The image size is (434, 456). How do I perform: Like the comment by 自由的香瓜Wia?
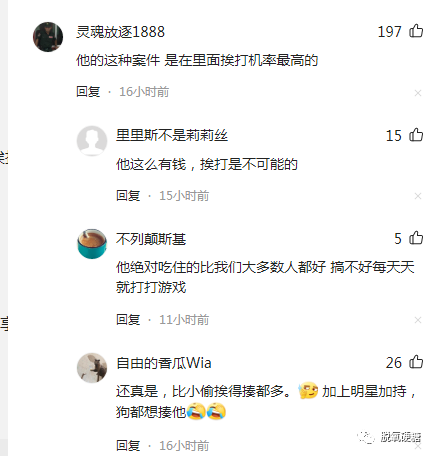click(x=416, y=362)
